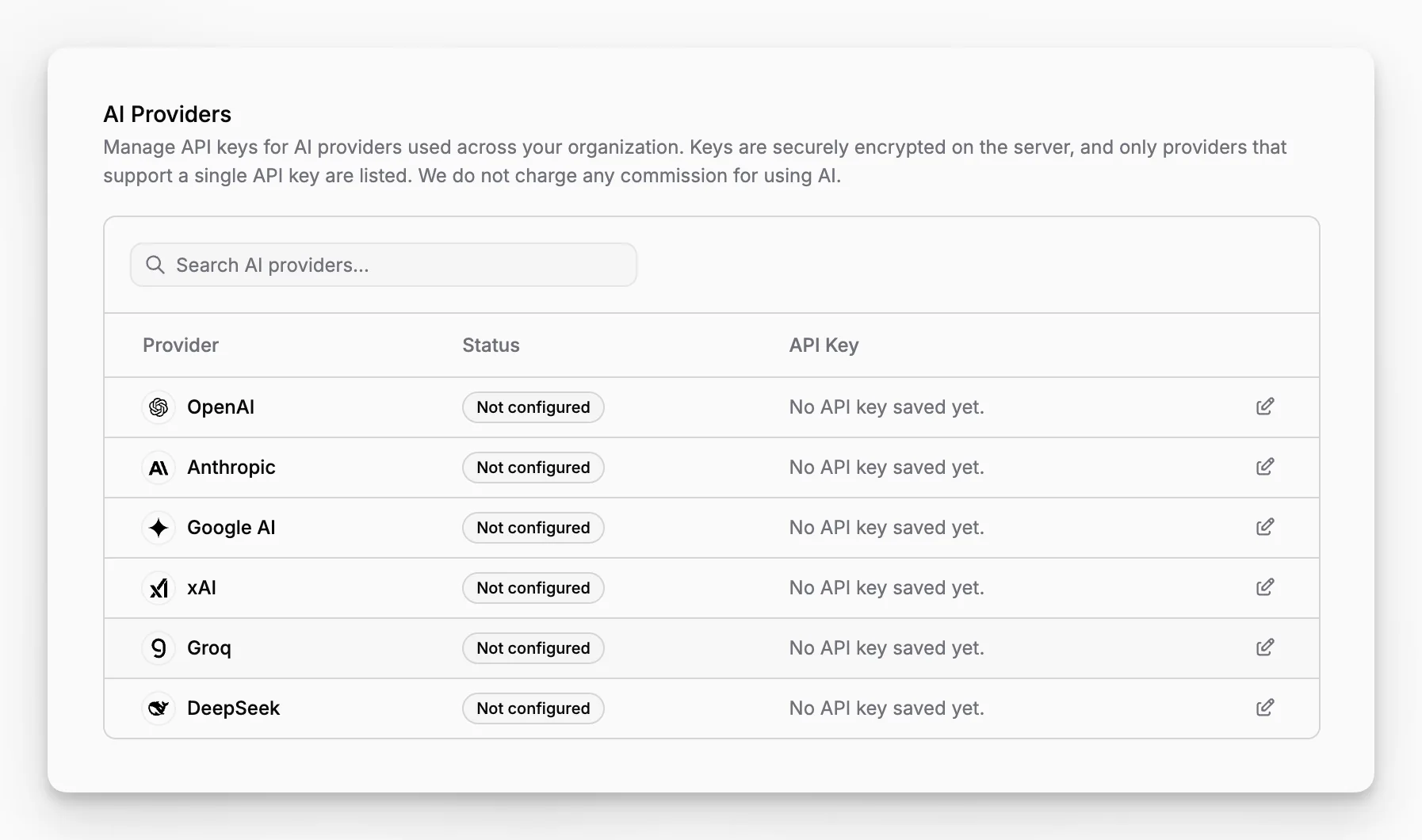Viewport: 1422px width, 840px height.
Task: Edit the DeepSeek API key
Action: pos(1265,708)
